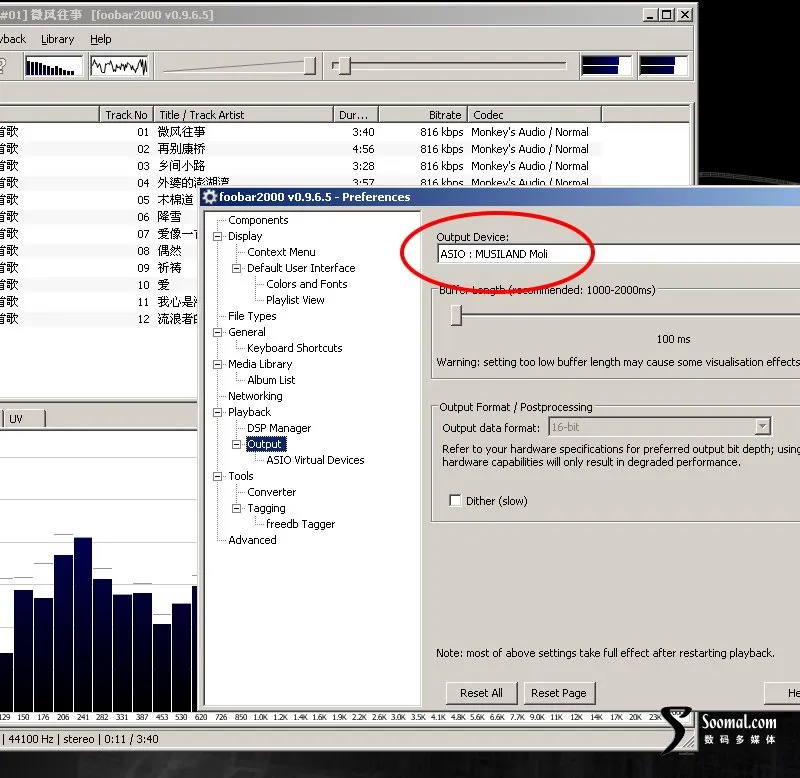Viewport: 800px width, 778px height.
Task: Select Album List preferences page
Action: 271,380
